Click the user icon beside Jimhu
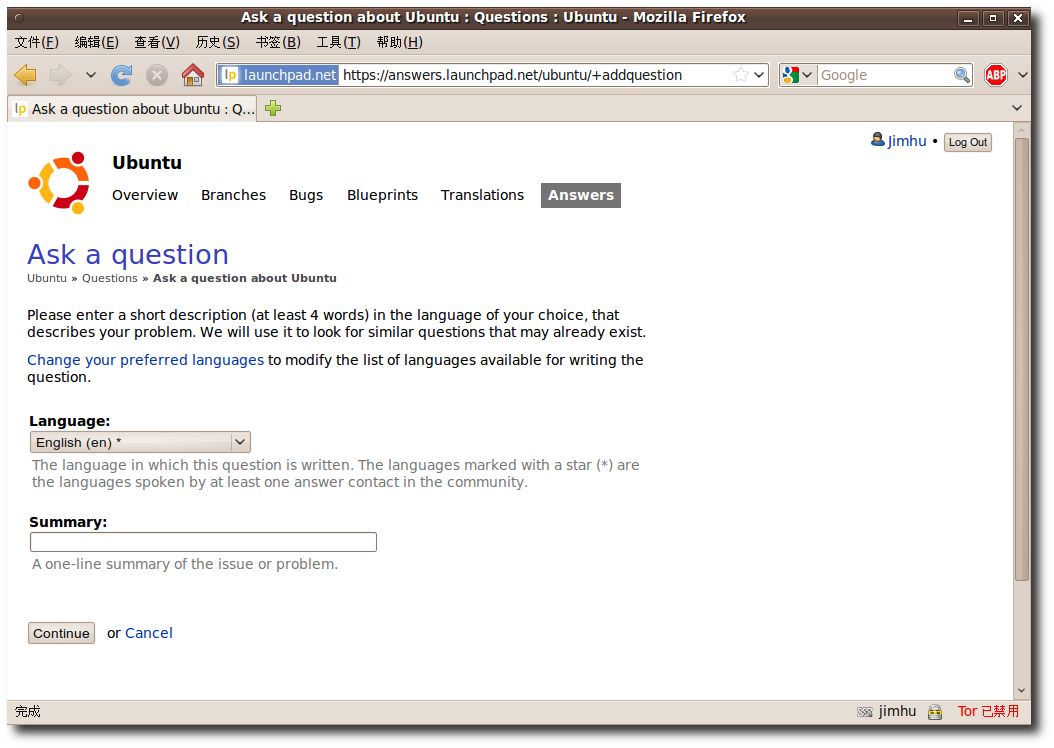This screenshot has height=748, width=1054. point(877,140)
